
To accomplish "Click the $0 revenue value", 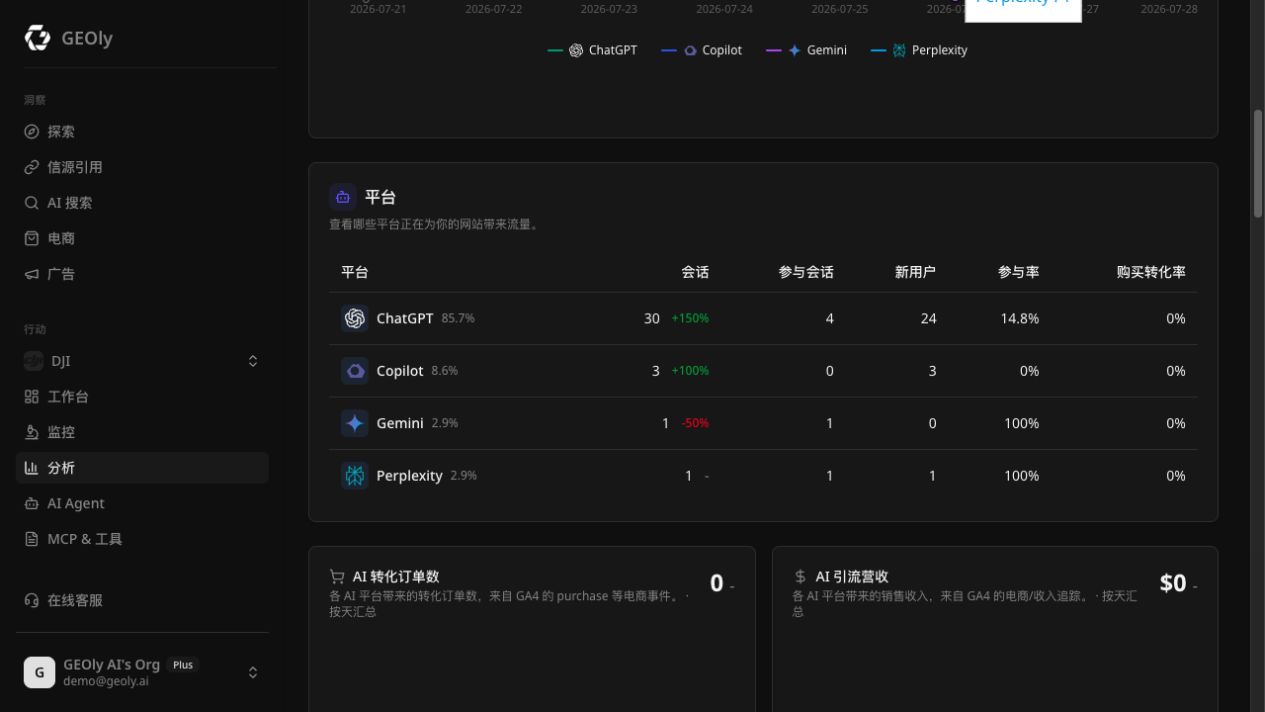I will click(x=1172, y=583).
